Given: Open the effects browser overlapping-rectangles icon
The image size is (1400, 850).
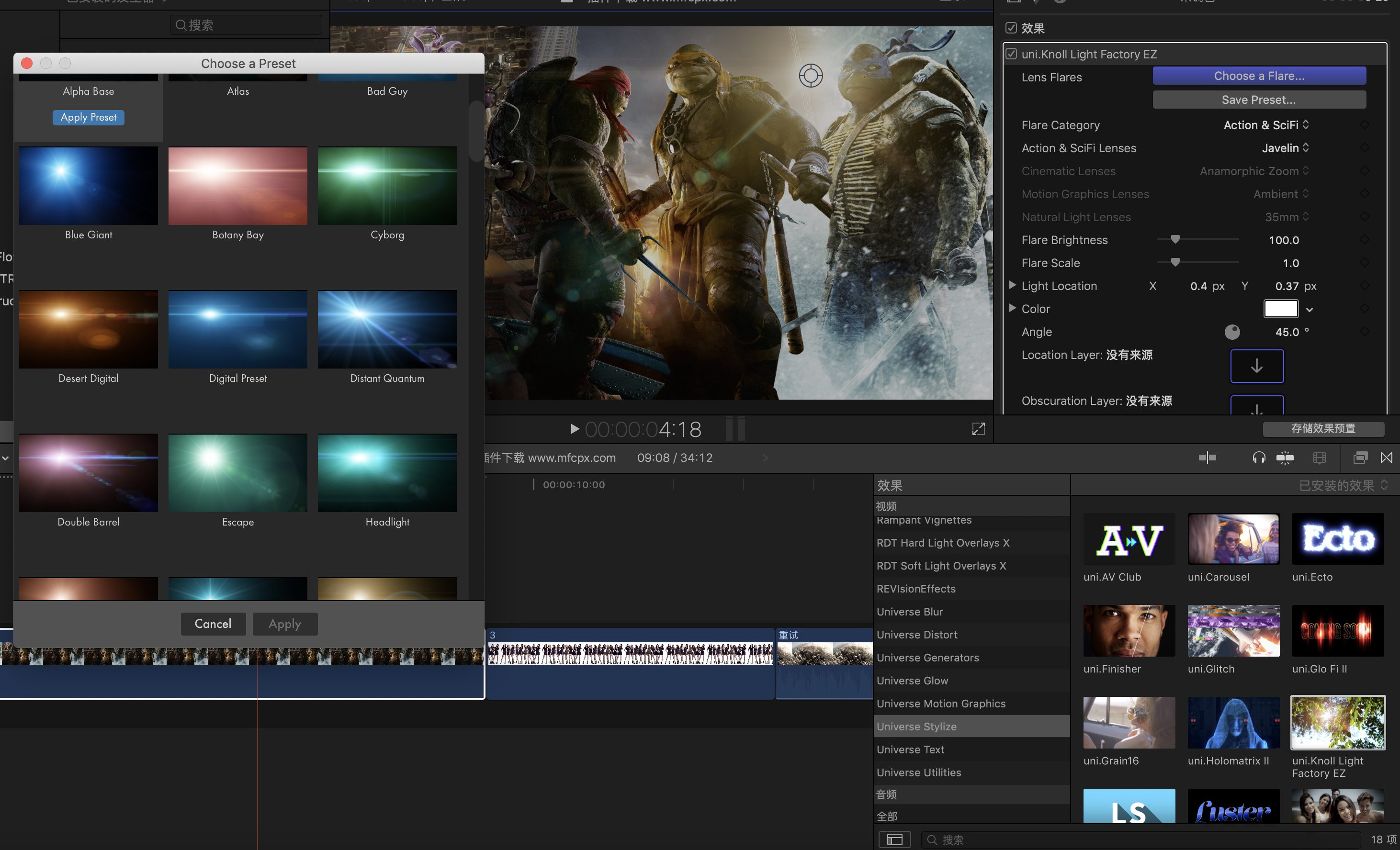Looking at the screenshot, I should coord(1360,458).
